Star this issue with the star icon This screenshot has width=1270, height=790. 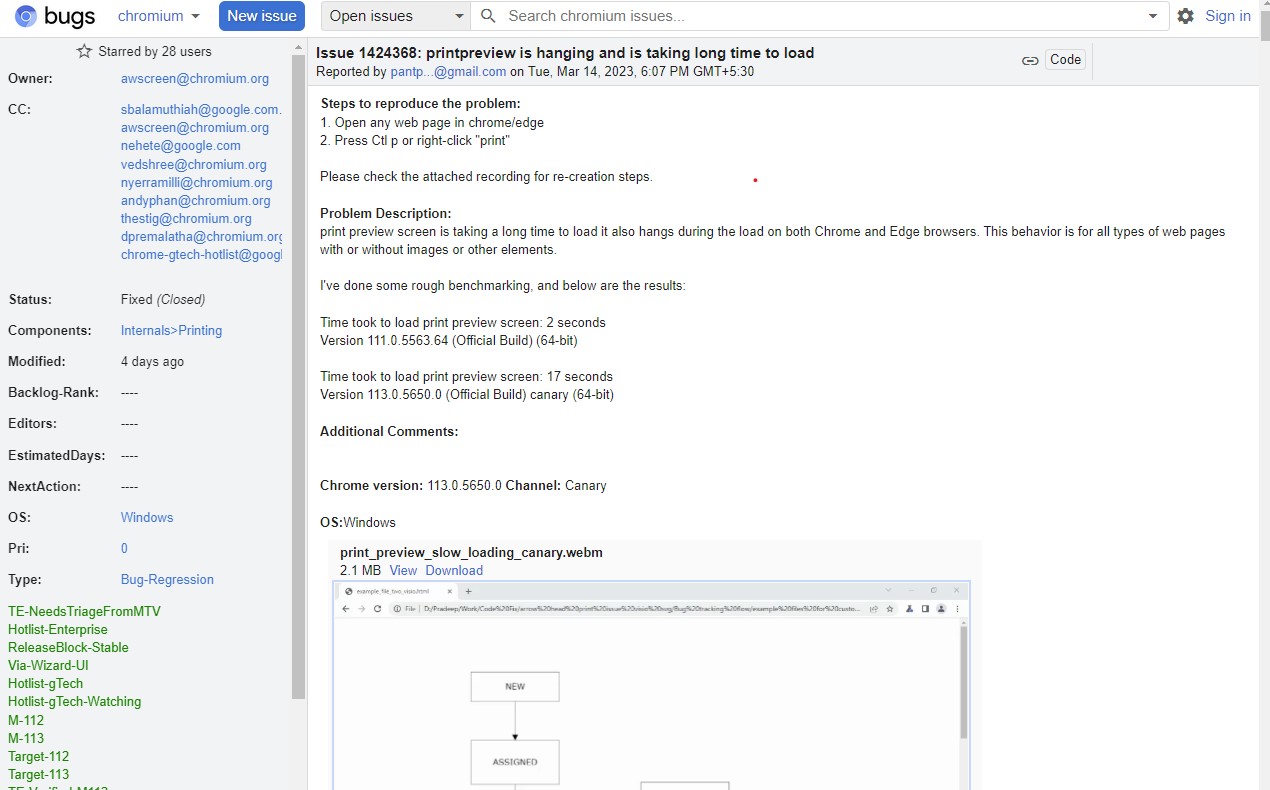pyautogui.click(x=84, y=51)
